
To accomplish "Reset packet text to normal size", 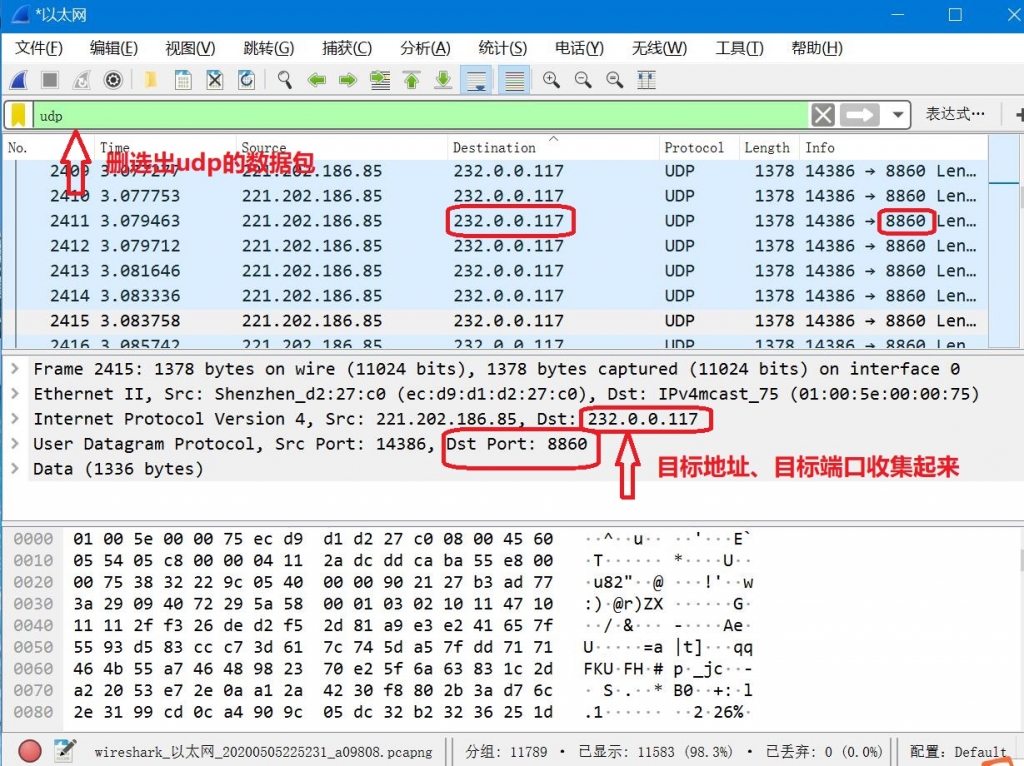I will tap(614, 80).
